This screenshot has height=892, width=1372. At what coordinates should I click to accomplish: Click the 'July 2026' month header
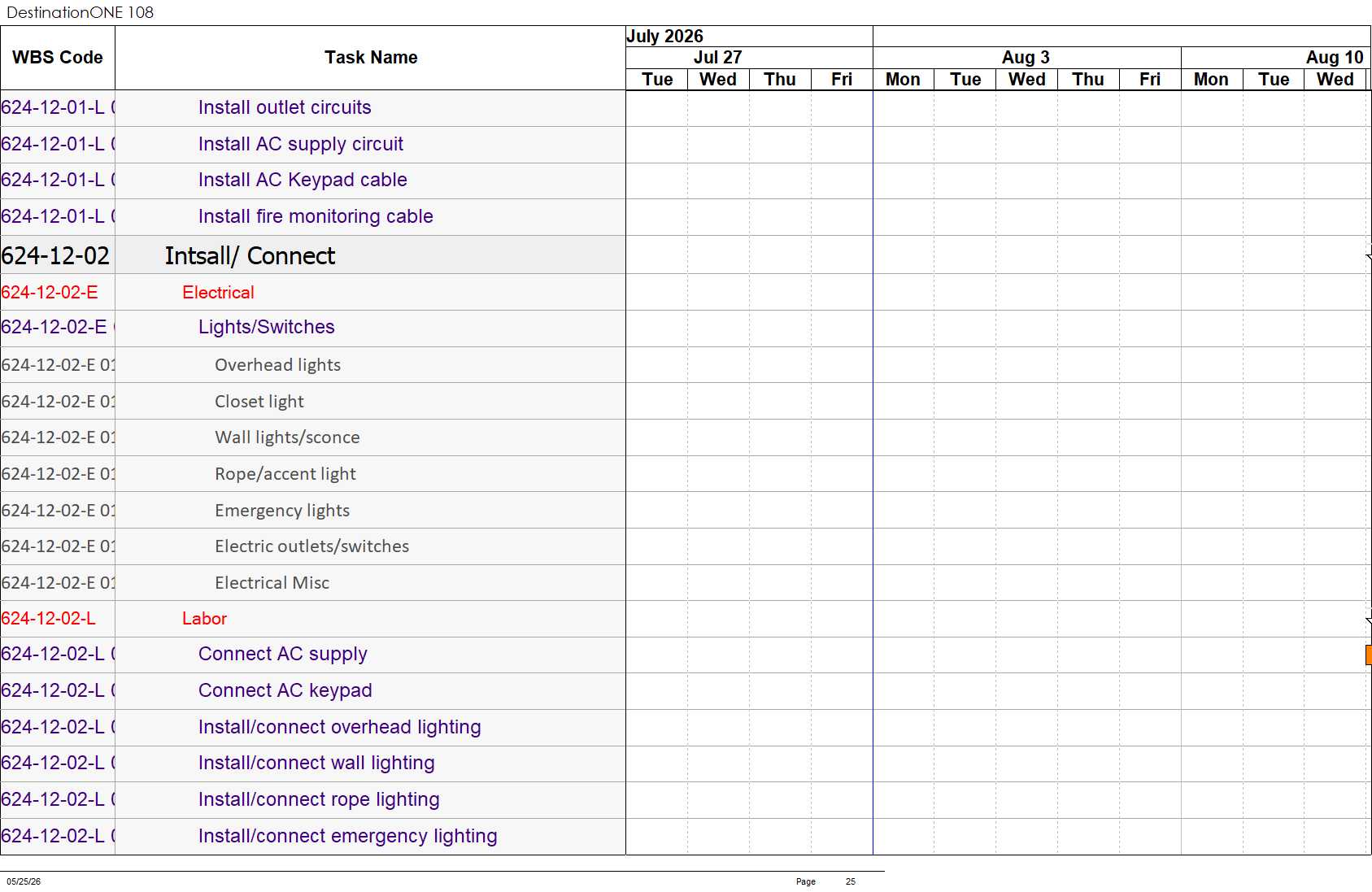point(664,37)
